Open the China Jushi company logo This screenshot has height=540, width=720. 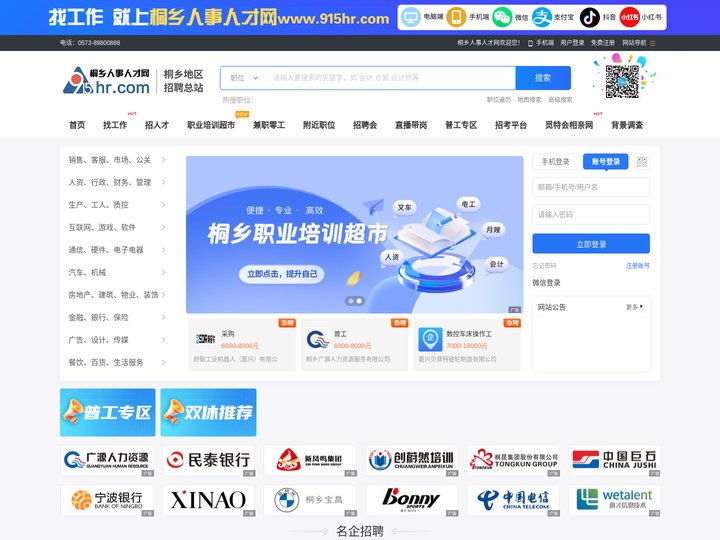[614, 460]
